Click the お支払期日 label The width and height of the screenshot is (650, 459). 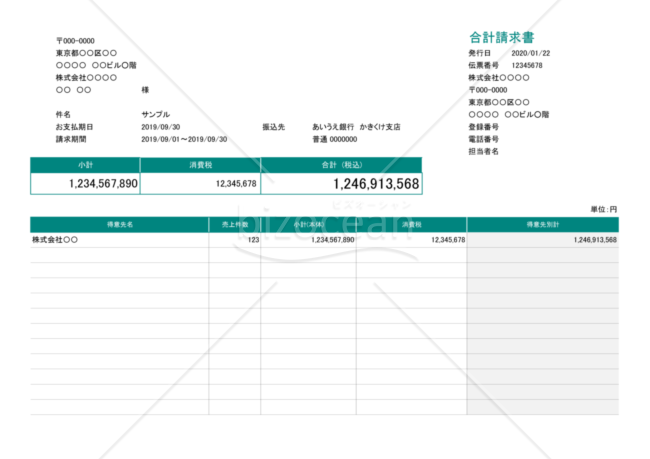pyautogui.click(x=75, y=127)
